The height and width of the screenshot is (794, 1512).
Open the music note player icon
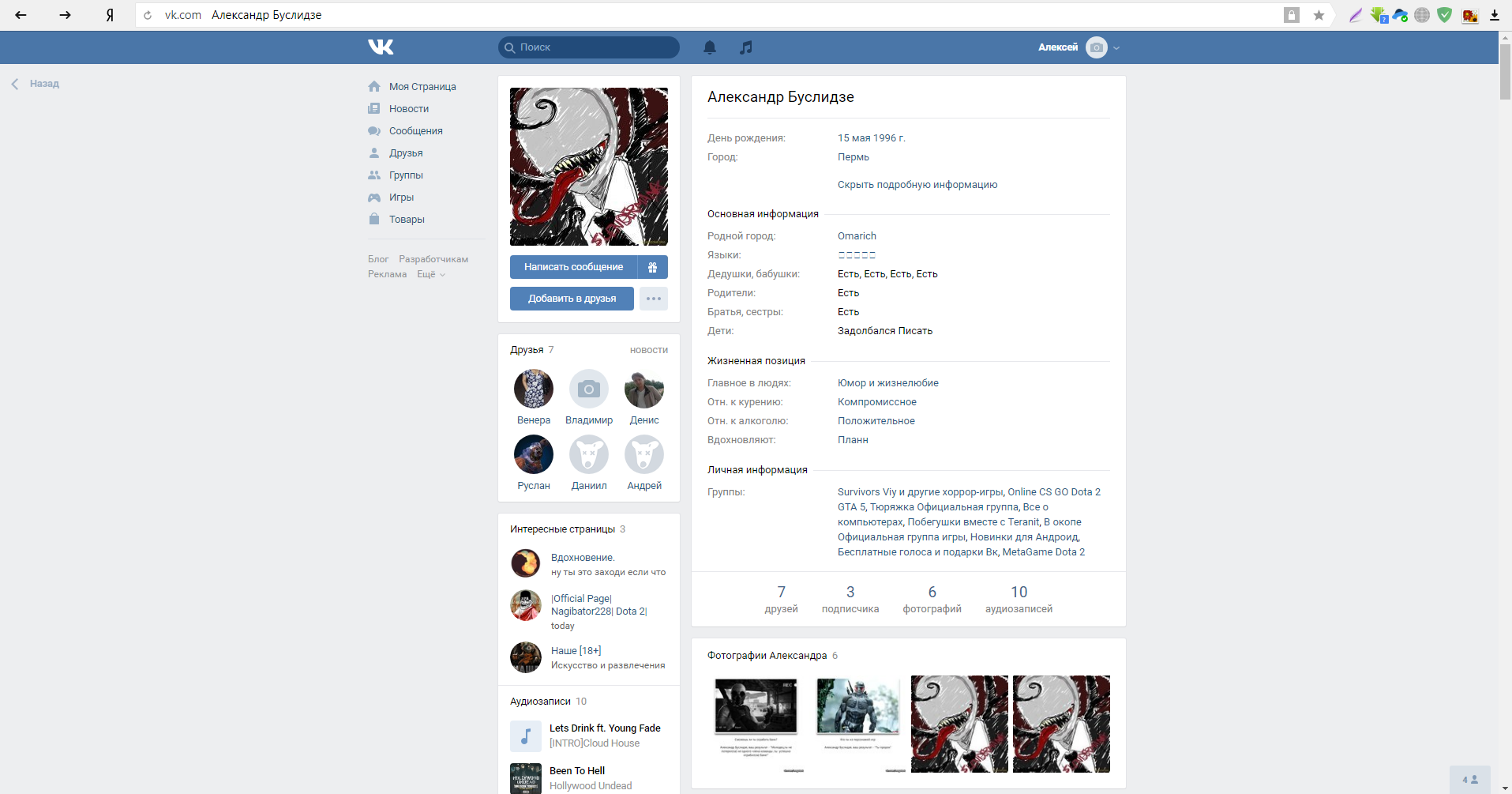coord(746,47)
